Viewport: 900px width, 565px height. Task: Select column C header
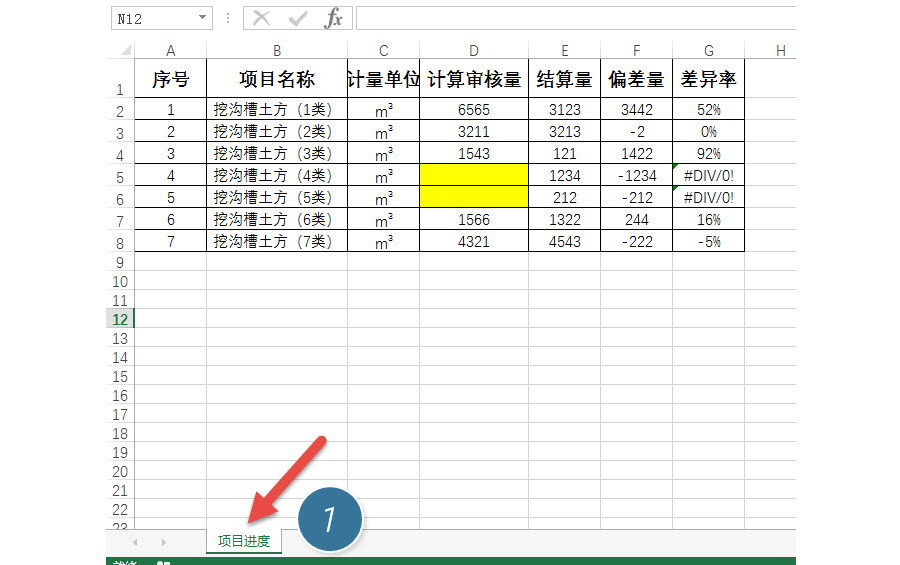point(383,51)
